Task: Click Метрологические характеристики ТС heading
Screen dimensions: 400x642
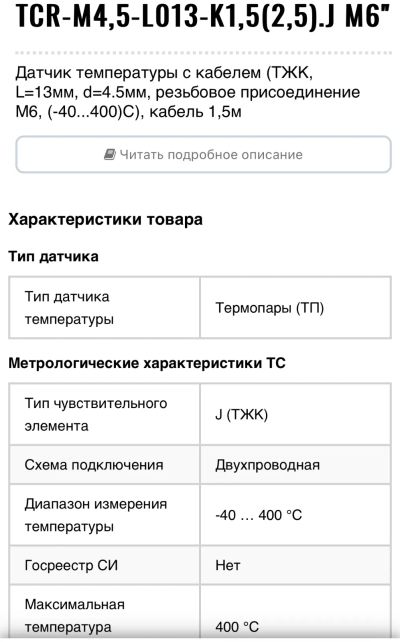Action: pyautogui.click(x=147, y=363)
